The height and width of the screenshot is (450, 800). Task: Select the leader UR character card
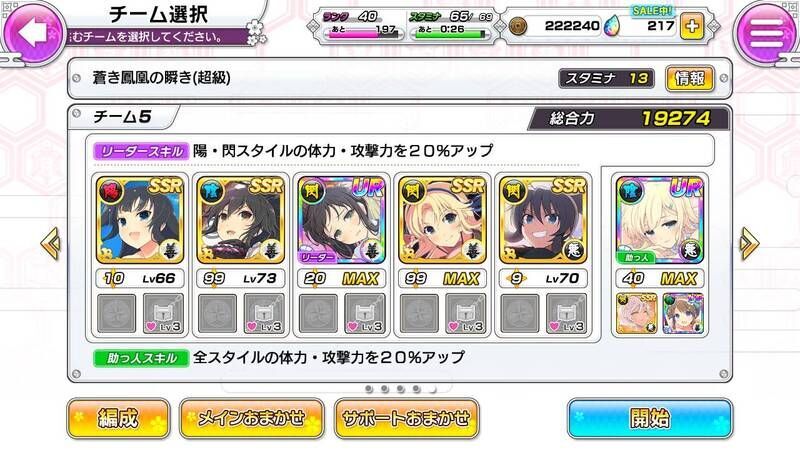tap(342, 220)
